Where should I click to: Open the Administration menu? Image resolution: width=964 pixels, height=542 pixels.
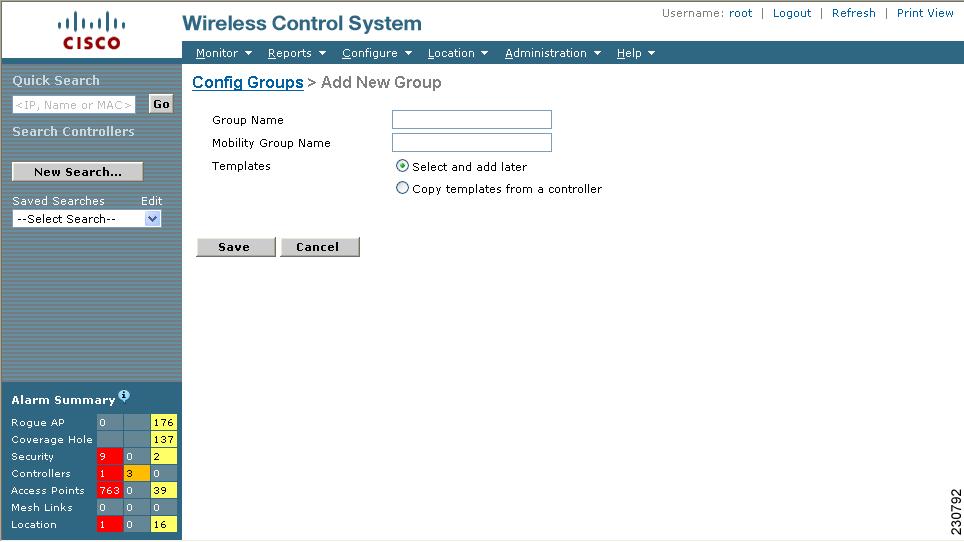click(x=553, y=53)
